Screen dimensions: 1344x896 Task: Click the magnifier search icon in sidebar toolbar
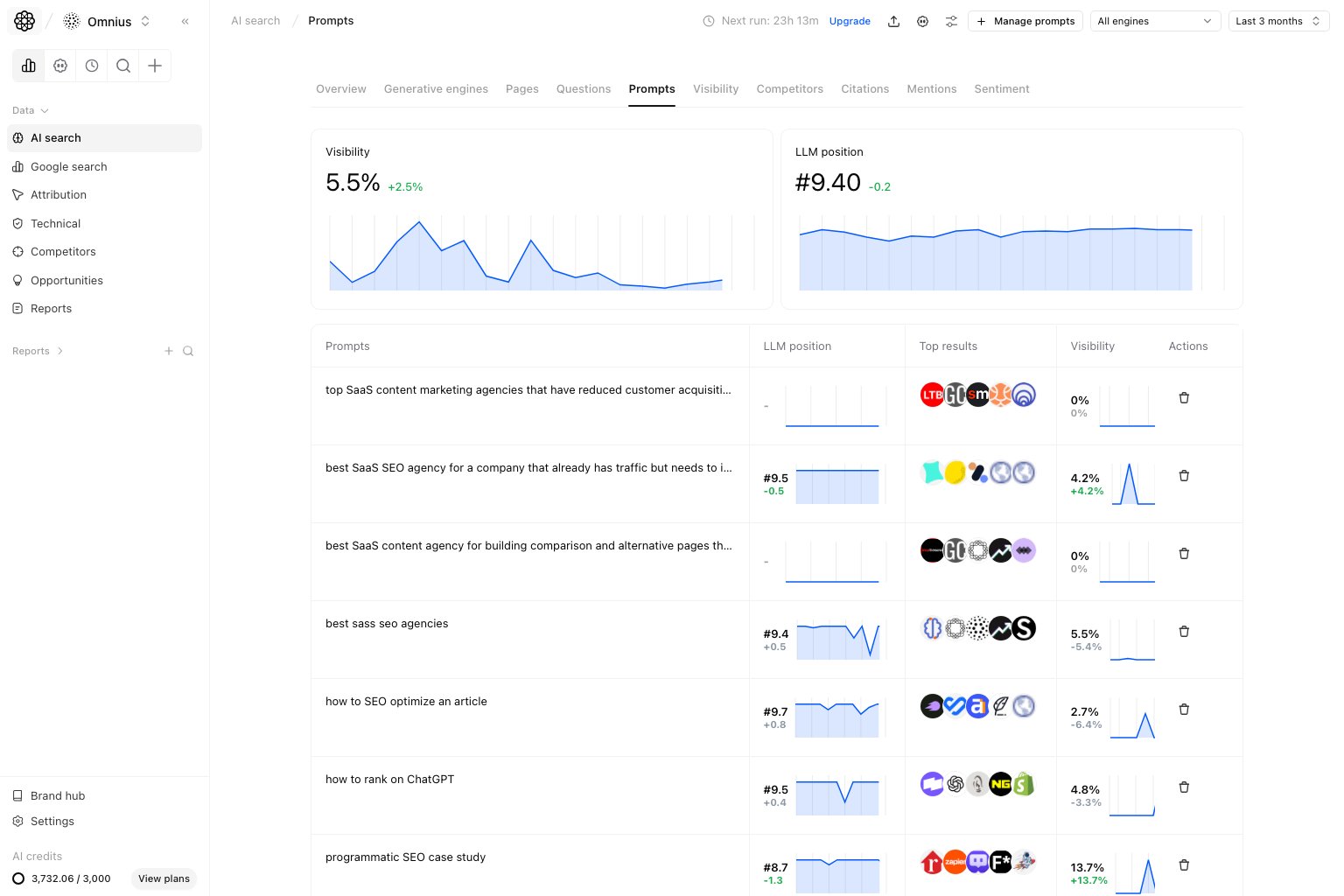tap(123, 66)
